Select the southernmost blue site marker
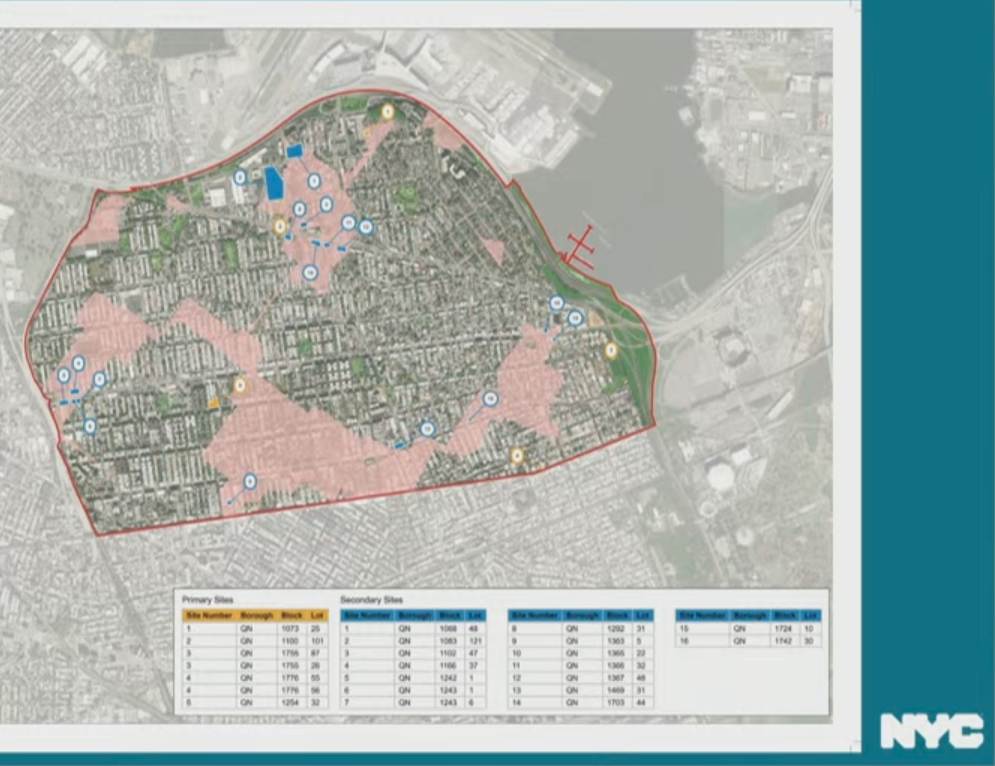 250,481
